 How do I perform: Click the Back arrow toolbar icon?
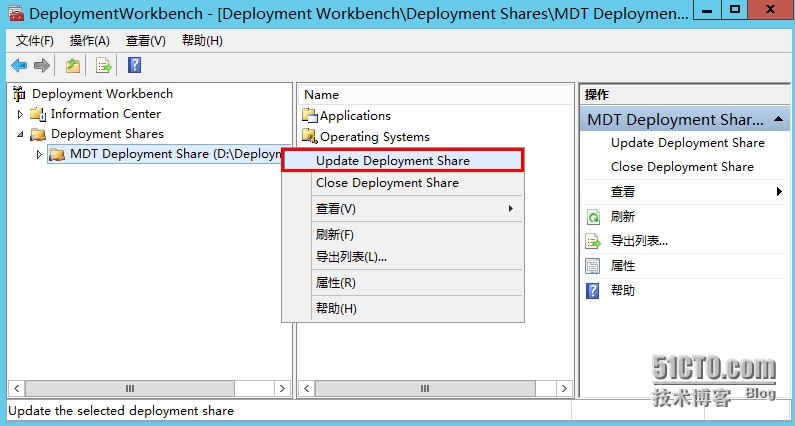[19, 65]
